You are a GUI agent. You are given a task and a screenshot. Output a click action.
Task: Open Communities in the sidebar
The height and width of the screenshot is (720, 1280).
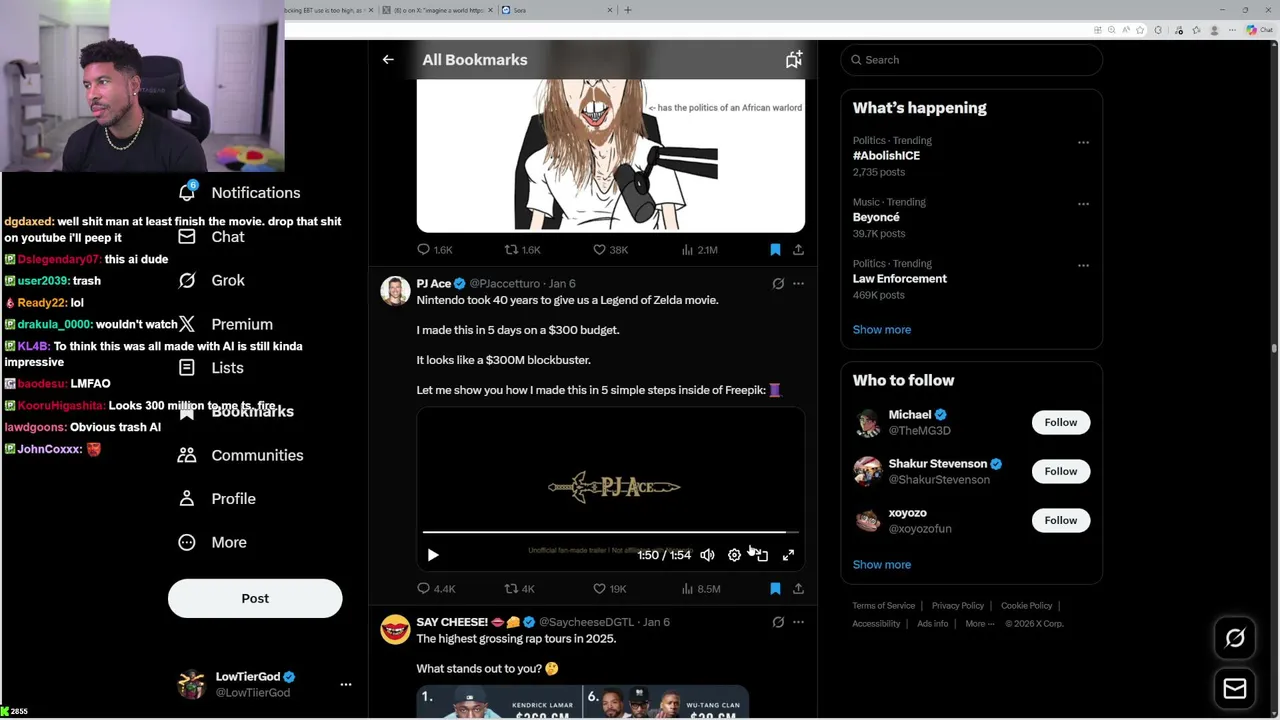point(239,455)
